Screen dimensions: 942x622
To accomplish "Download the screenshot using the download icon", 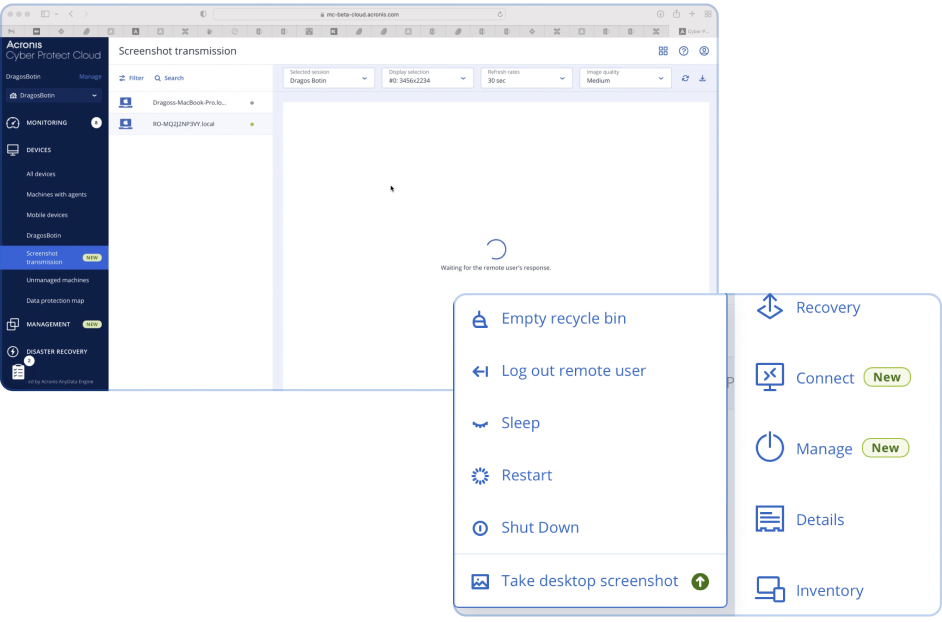I will [702, 78].
